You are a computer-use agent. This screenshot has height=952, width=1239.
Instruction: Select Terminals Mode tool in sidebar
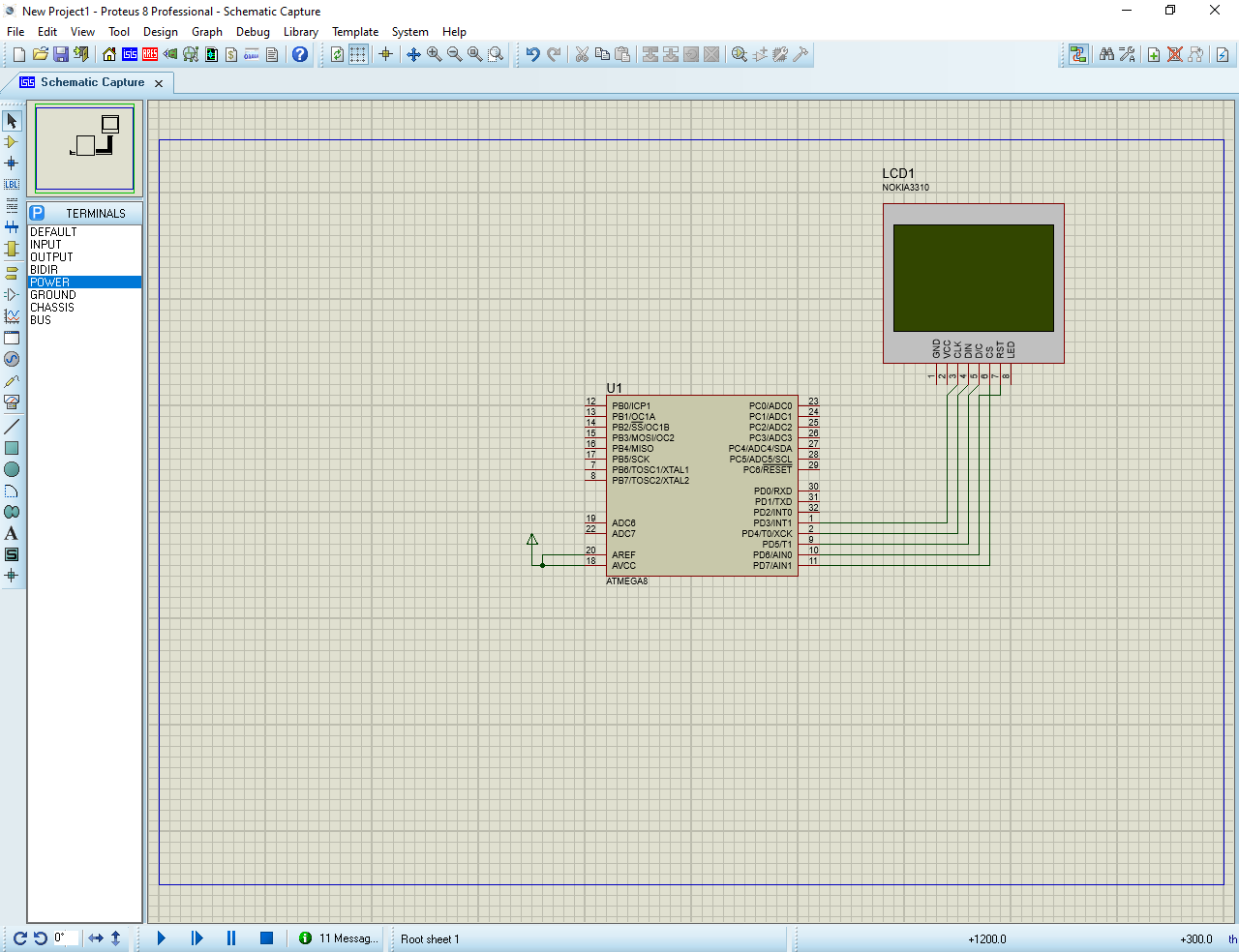click(x=12, y=273)
